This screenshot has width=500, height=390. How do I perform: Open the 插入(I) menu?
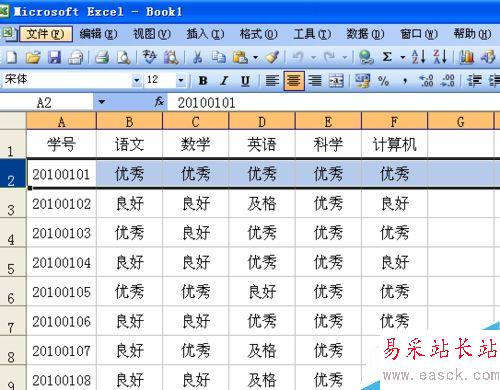click(x=205, y=34)
